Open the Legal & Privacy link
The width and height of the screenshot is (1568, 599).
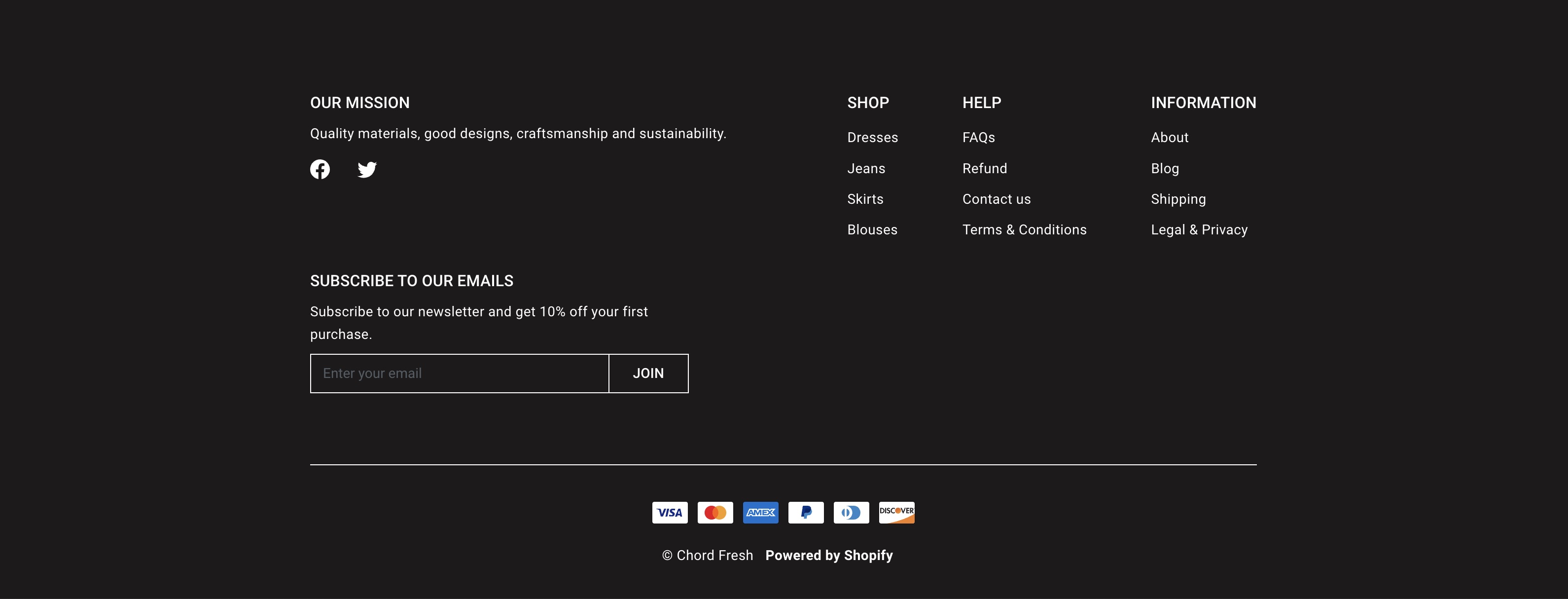click(x=1199, y=230)
